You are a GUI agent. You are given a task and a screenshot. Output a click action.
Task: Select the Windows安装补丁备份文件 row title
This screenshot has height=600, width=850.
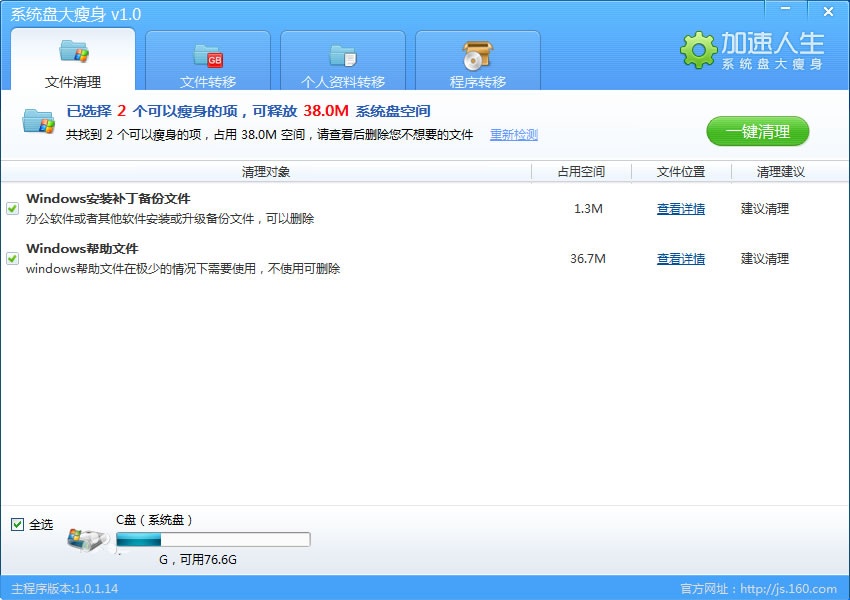tap(108, 199)
